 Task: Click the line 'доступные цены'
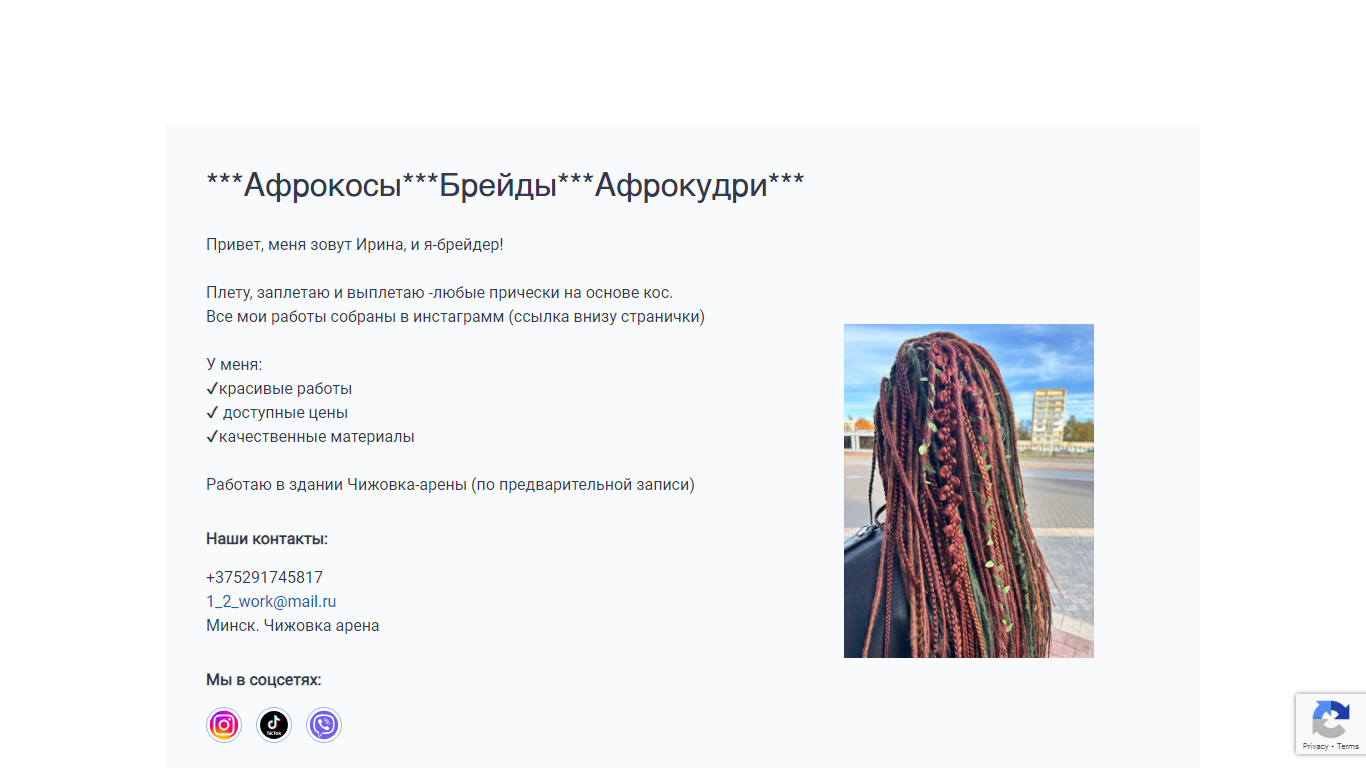pos(277,412)
